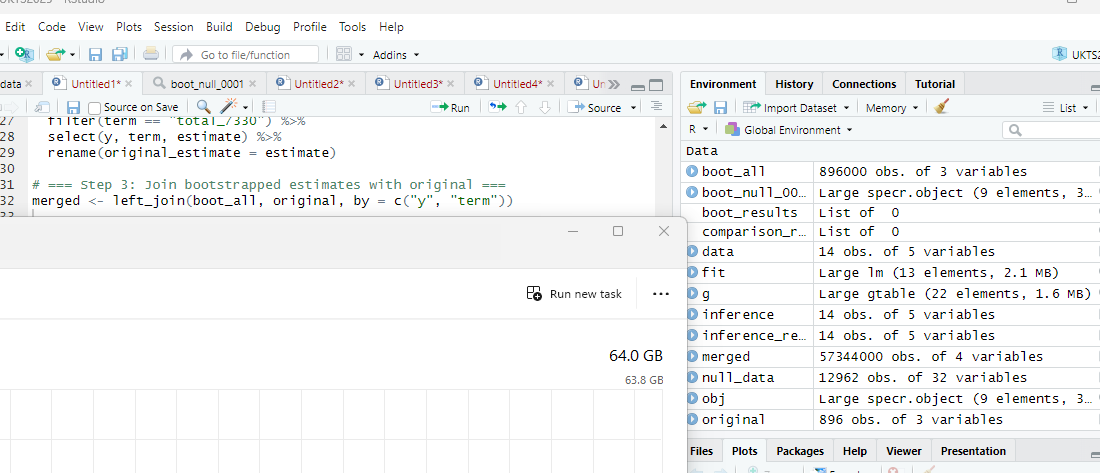Click the Run button in editor
This screenshot has height=473, width=1100.
451,107
